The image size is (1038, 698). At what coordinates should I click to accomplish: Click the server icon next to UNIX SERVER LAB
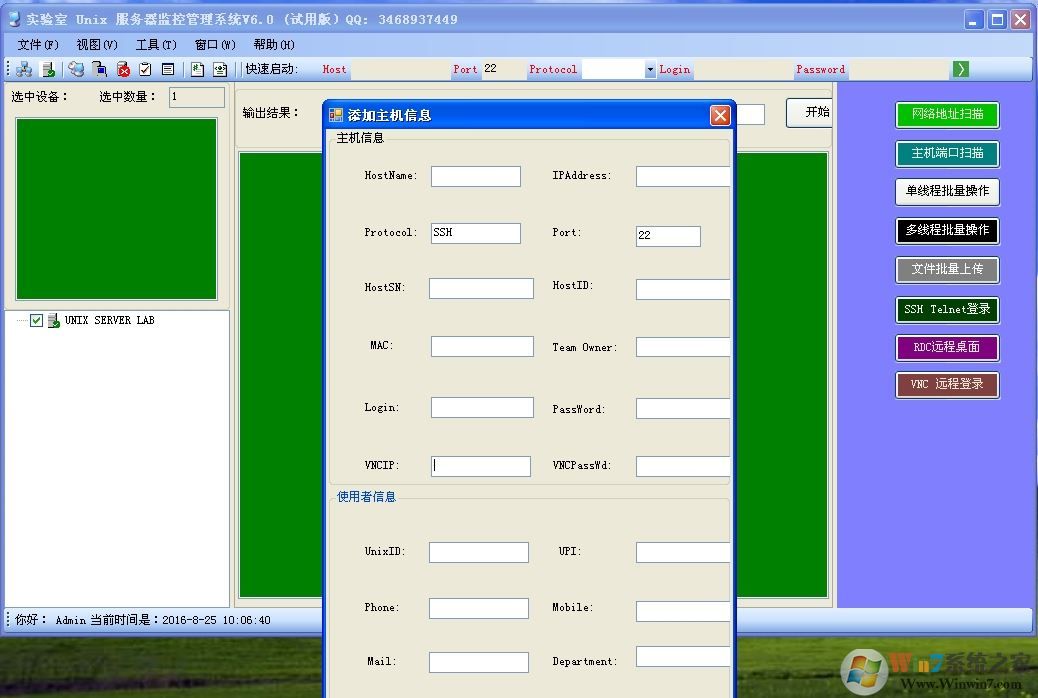(53, 321)
